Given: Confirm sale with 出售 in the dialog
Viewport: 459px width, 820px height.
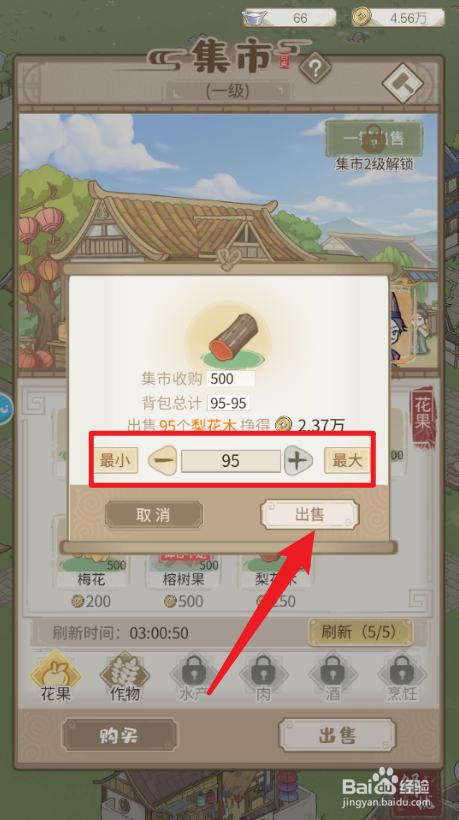Looking at the screenshot, I should 309,515.
